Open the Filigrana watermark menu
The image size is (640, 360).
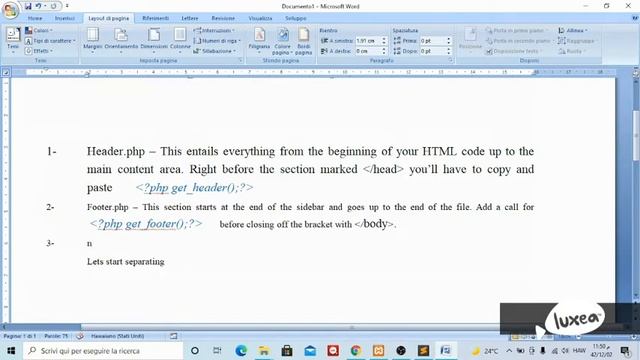[260, 40]
